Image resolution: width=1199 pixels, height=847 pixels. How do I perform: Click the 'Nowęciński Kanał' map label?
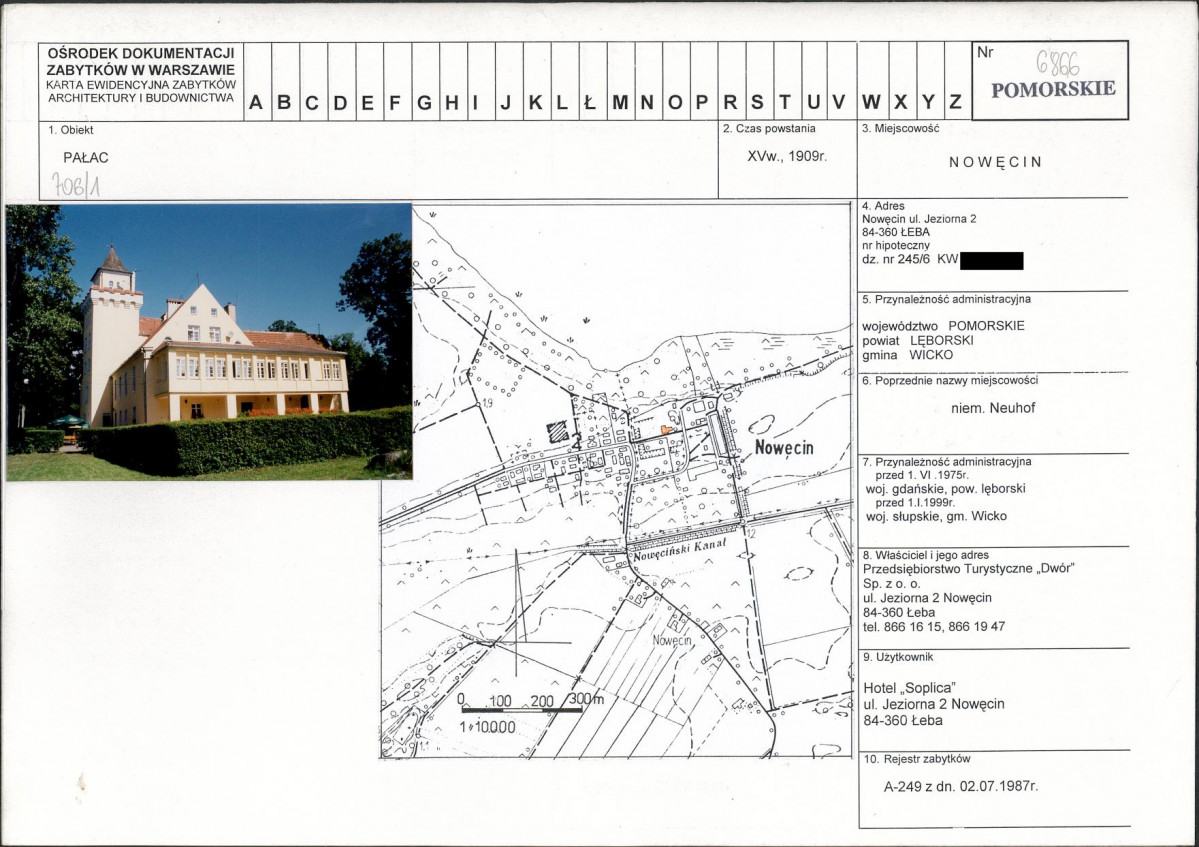(678, 550)
